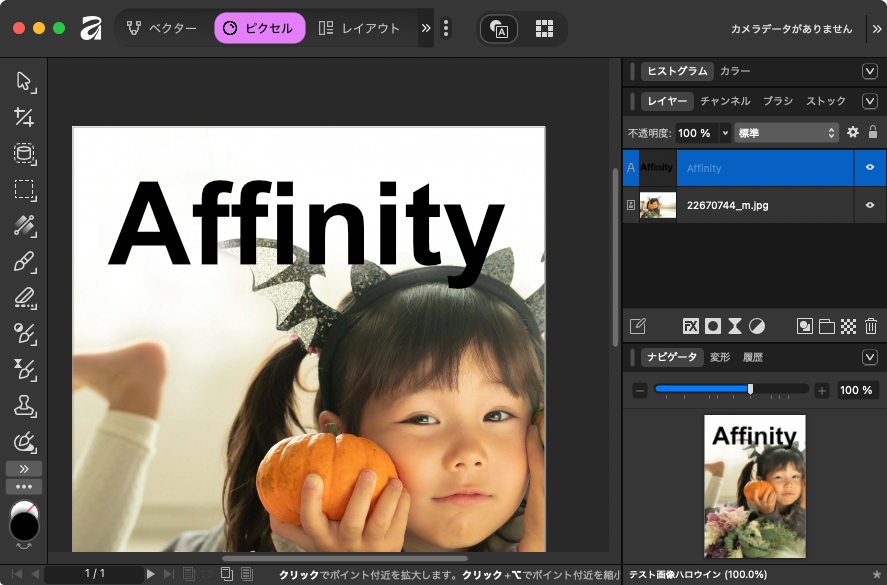Click the navigator zoom slider handle

click(750, 389)
